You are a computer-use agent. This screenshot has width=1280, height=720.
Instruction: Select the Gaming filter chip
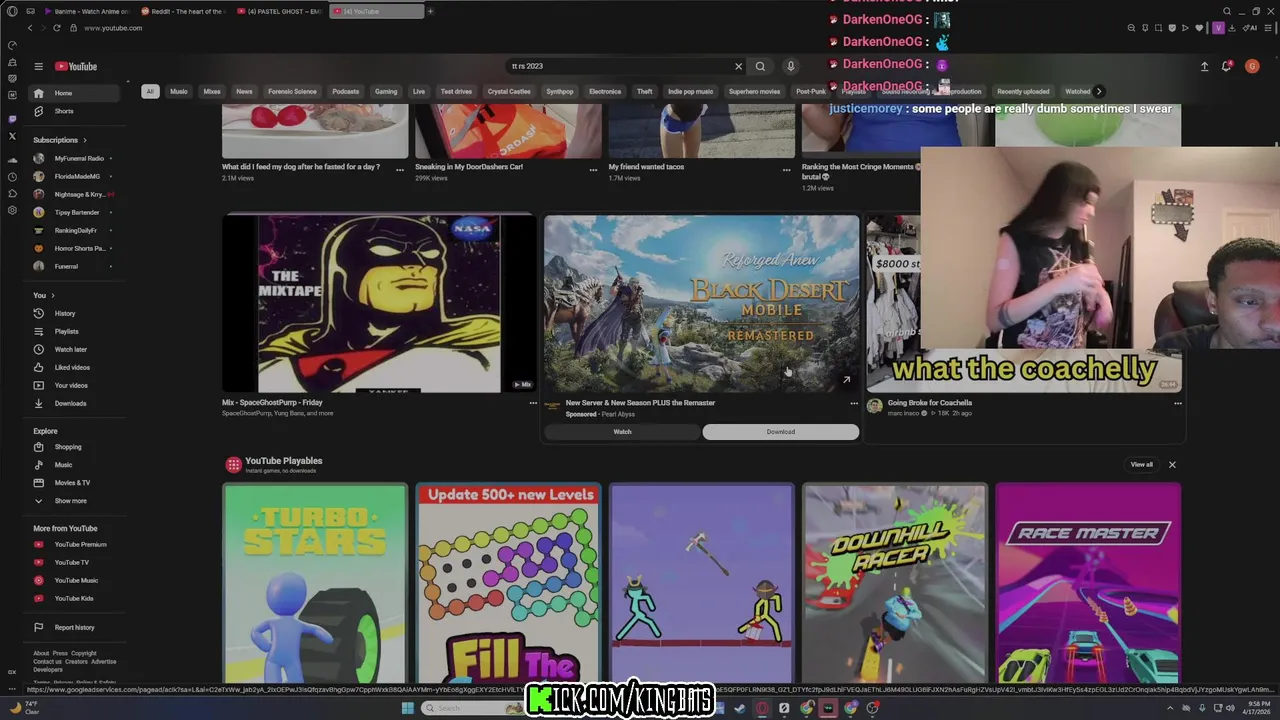click(386, 91)
